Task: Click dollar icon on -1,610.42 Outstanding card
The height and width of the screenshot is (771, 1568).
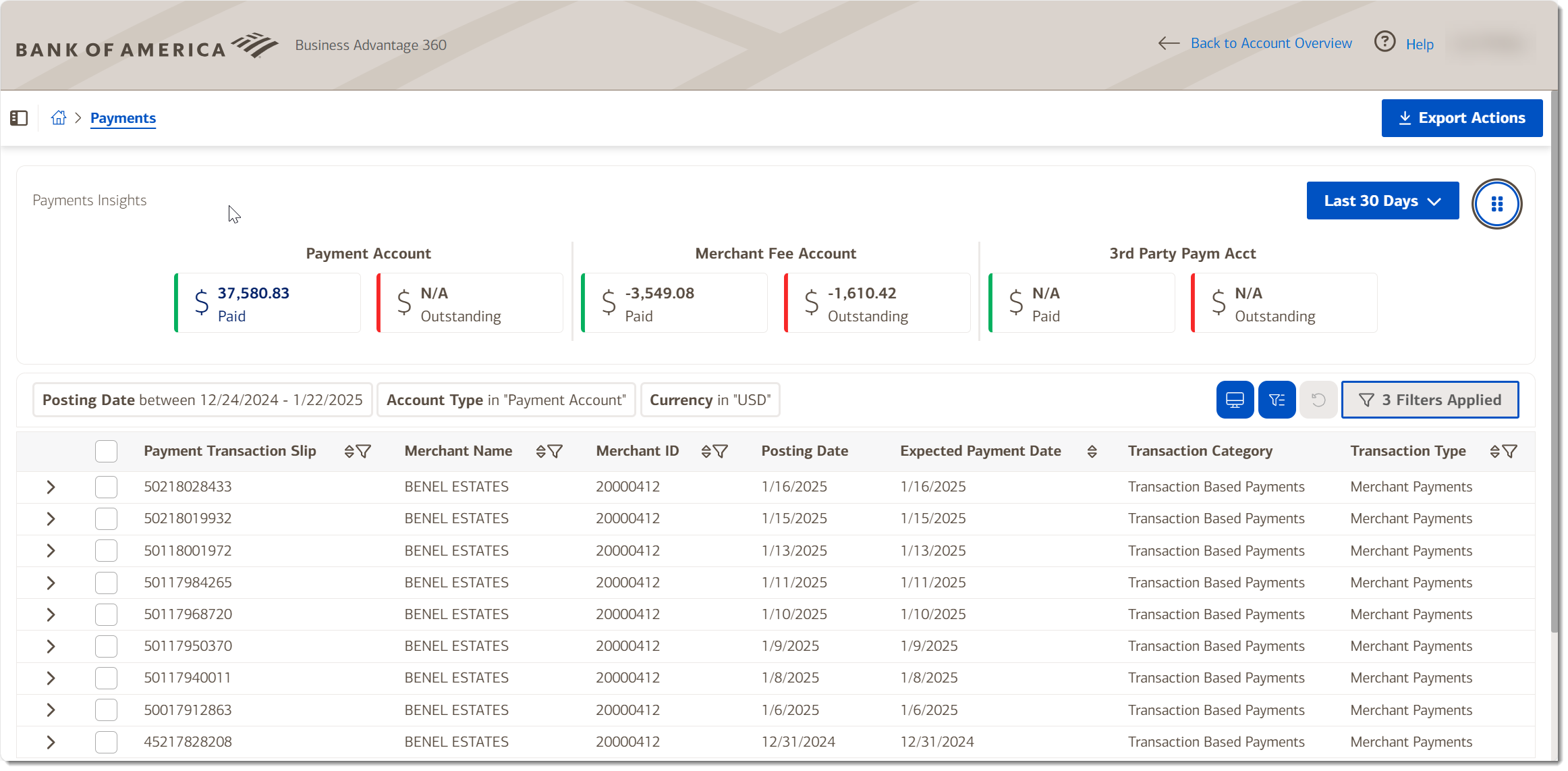Action: point(812,302)
